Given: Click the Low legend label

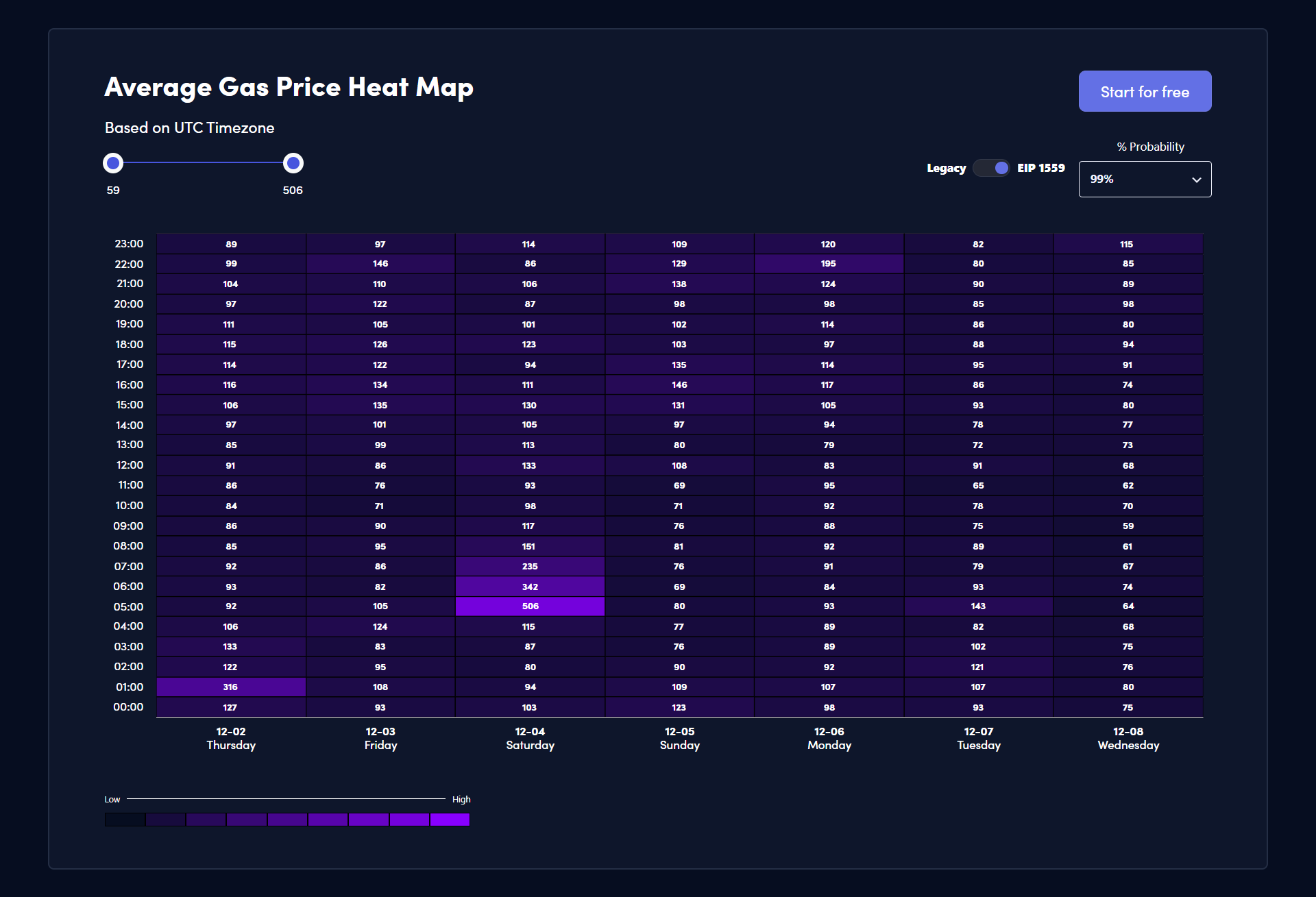Looking at the screenshot, I should [112, 799].
